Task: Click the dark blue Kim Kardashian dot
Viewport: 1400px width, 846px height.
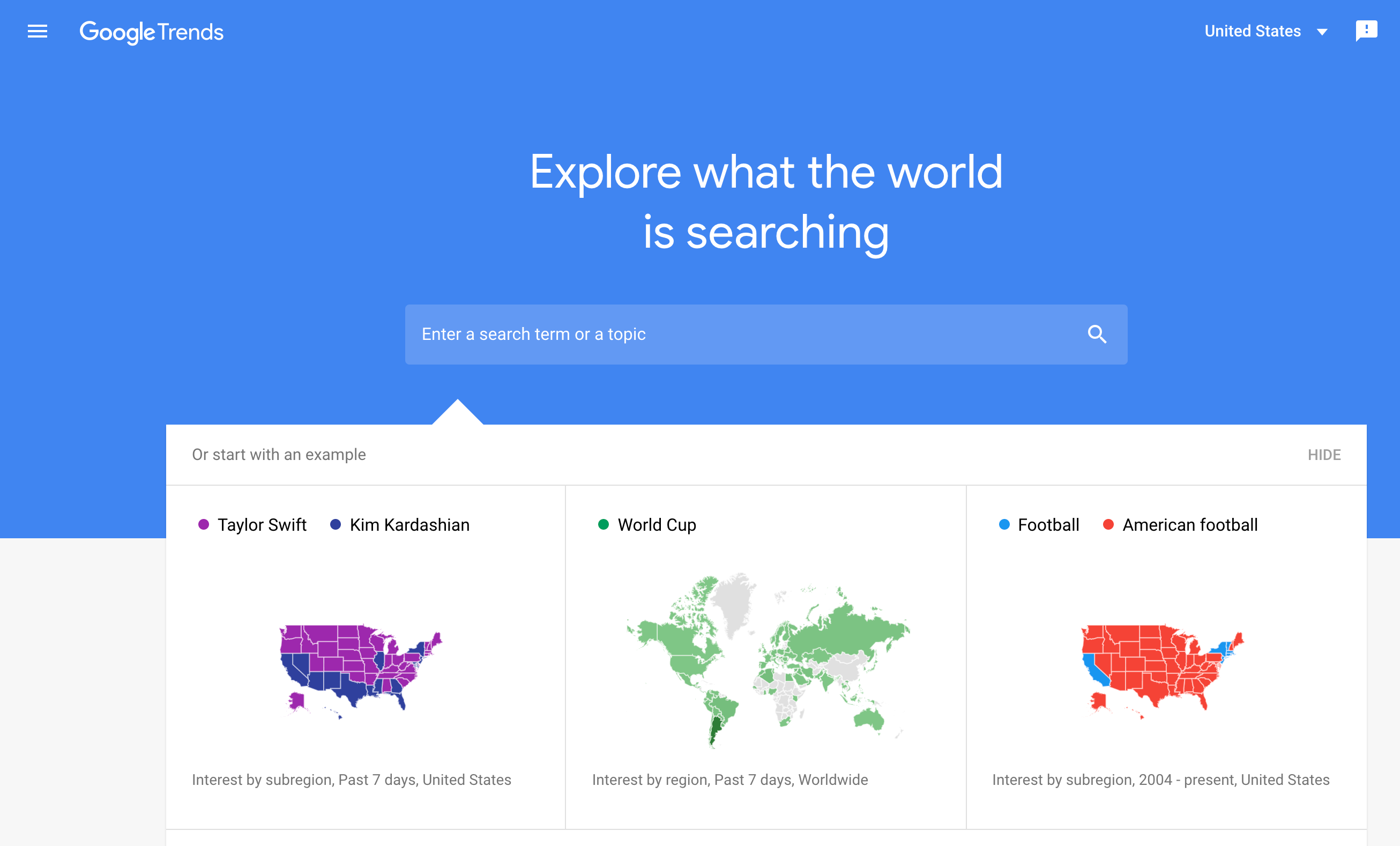Action: pos(335,524)
